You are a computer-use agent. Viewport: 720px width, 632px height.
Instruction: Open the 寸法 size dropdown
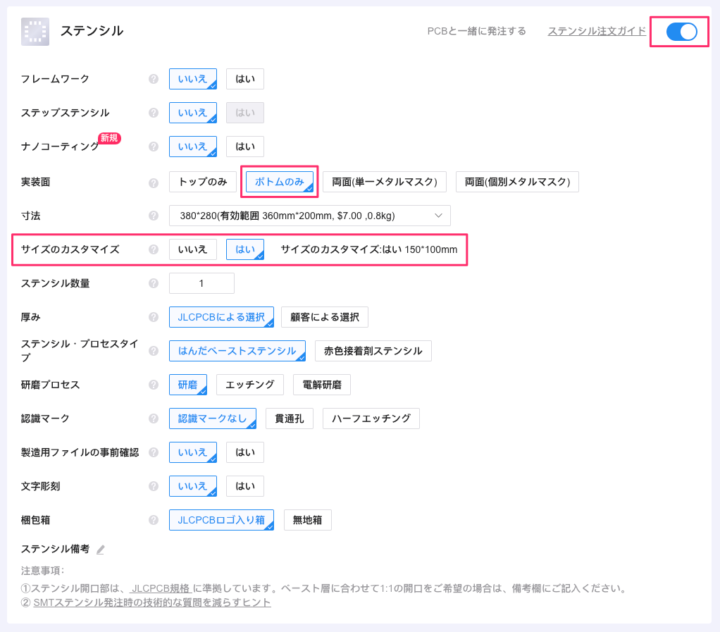[x=309, y=215]
